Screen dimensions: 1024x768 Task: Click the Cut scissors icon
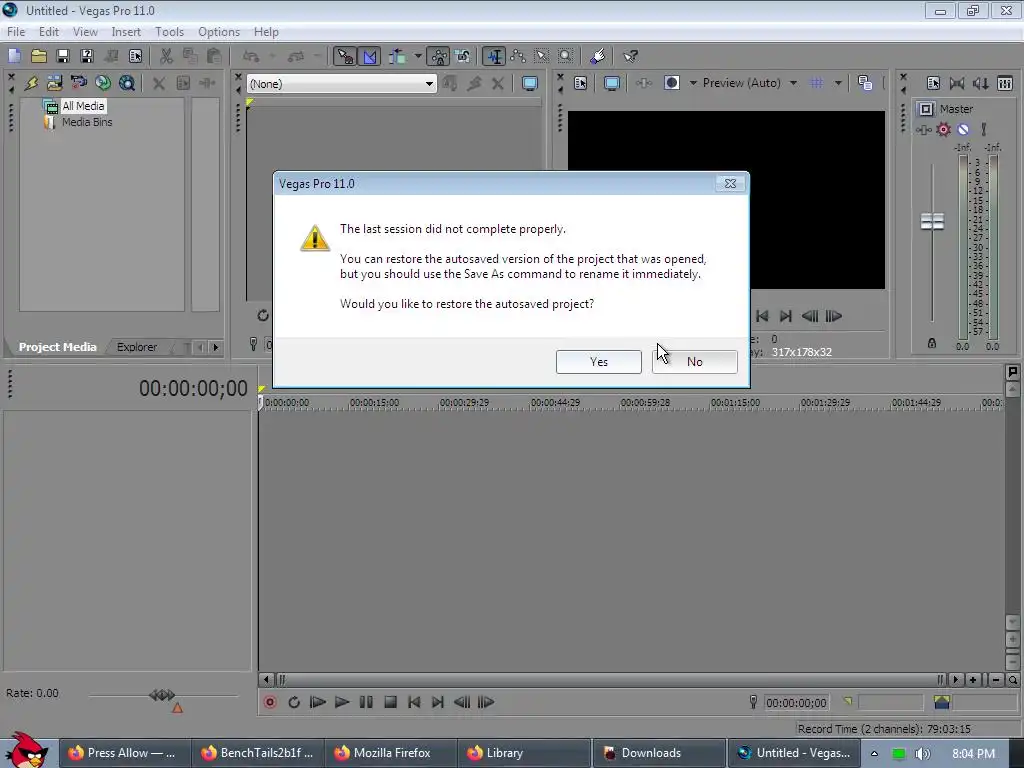click(x=167, y=56)
